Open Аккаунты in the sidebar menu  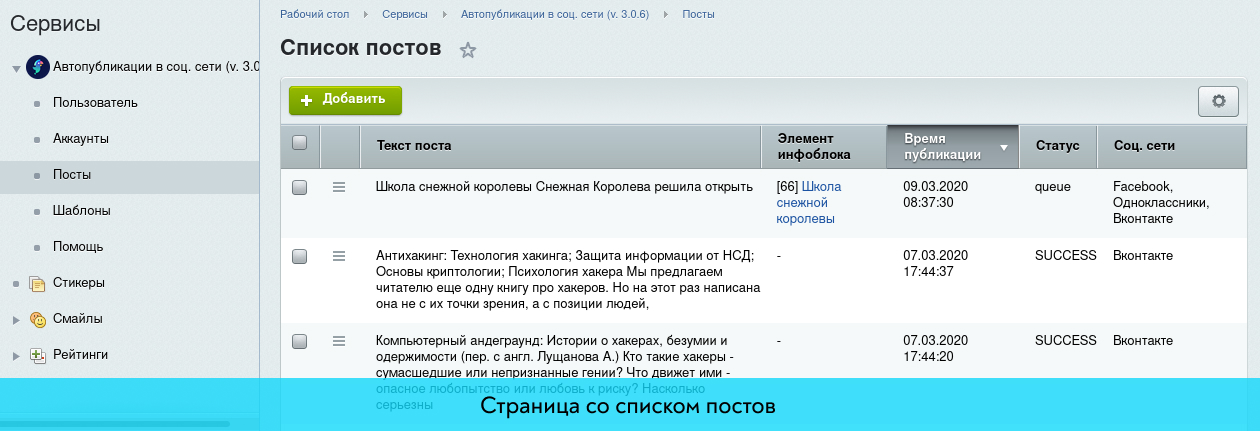pyautogui.click(x=81, y=139)
